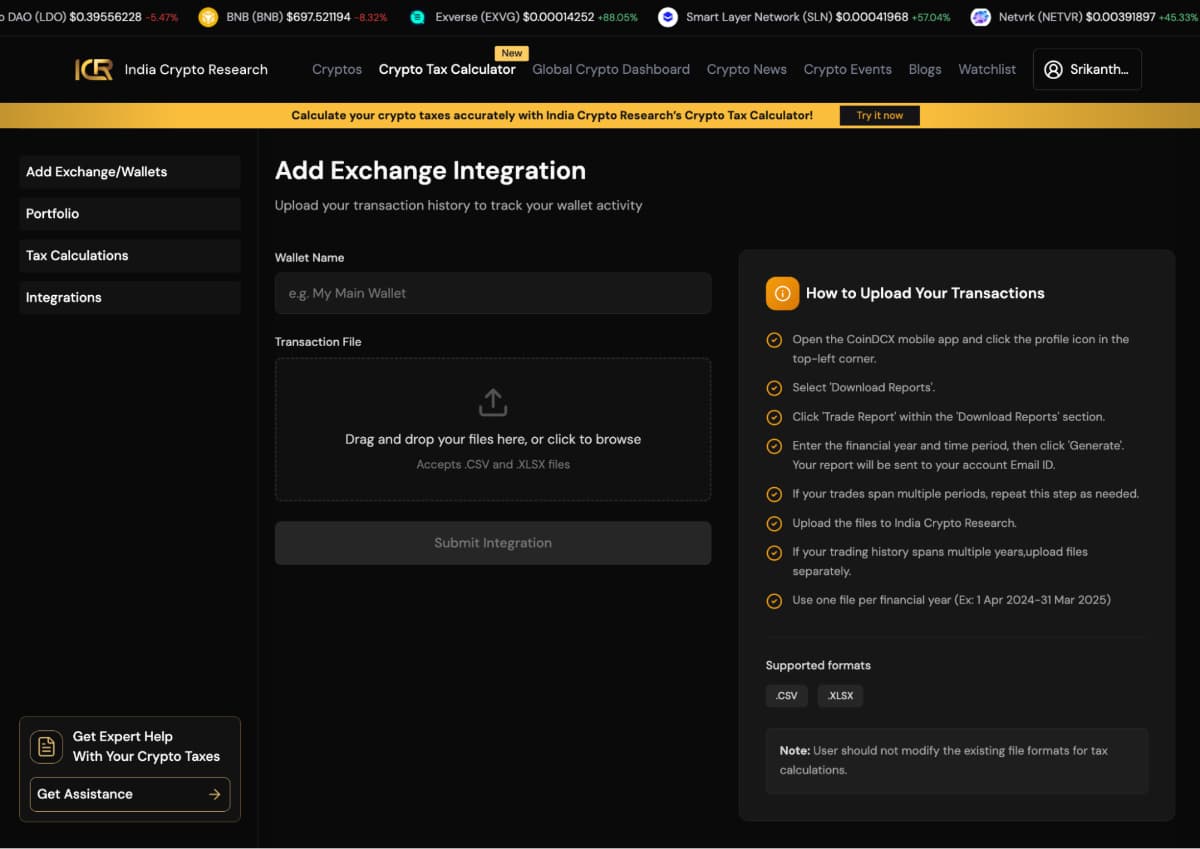This screenshot has height=849, width=1200.
Task: Select the .CSV supported format chip
Action: (x=787, y=696)
